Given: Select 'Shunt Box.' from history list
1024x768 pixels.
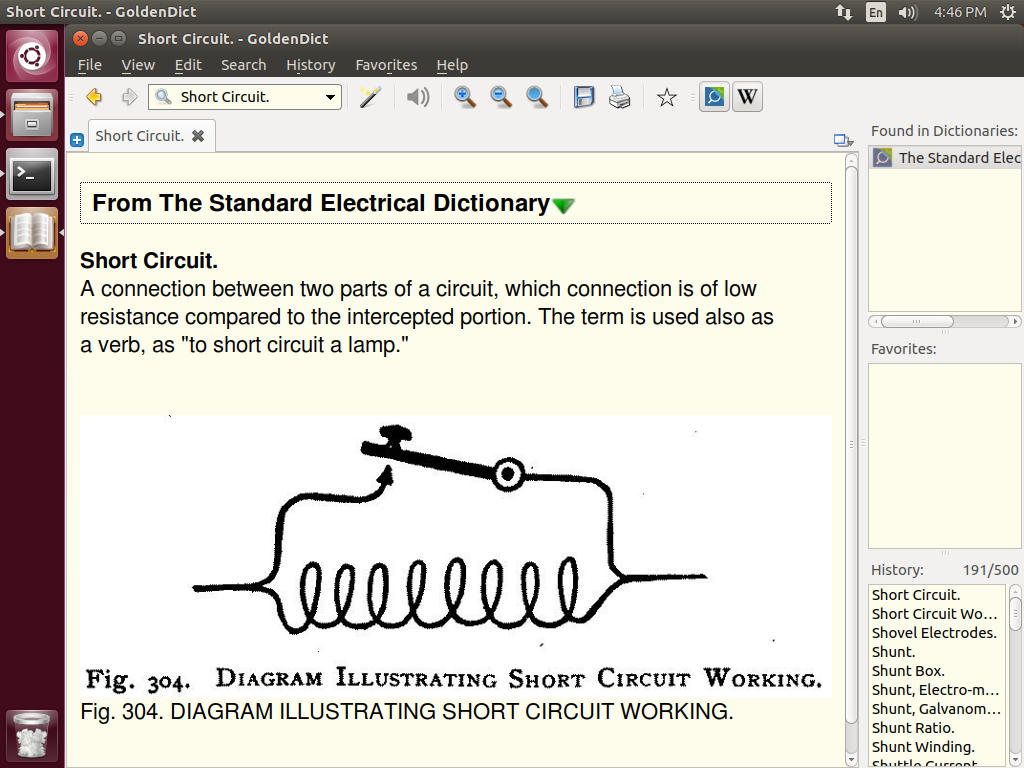Looking at the screenshot, I should click(908, 671).
